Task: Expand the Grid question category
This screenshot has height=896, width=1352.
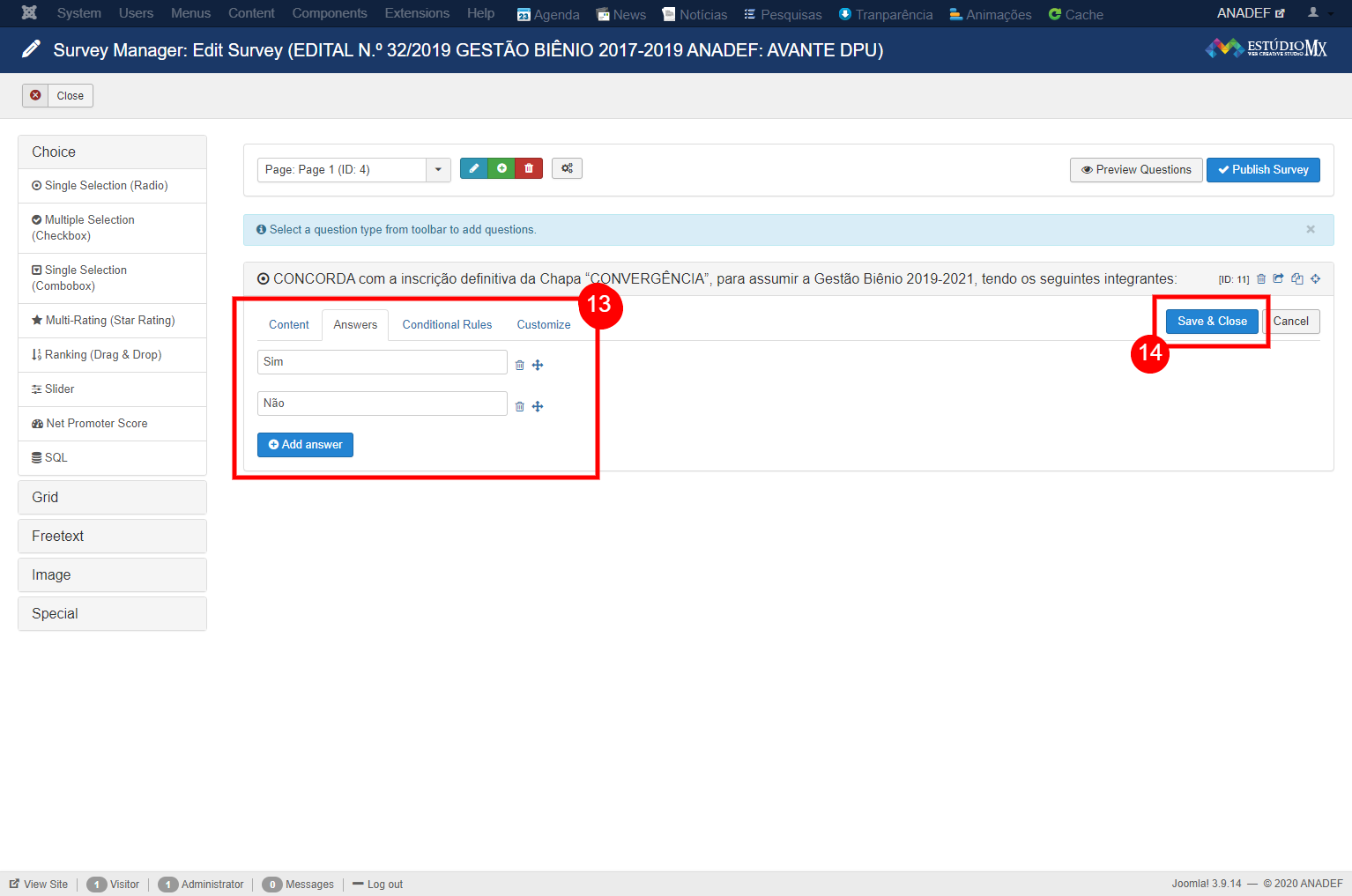Action: [x=112, y=498]
